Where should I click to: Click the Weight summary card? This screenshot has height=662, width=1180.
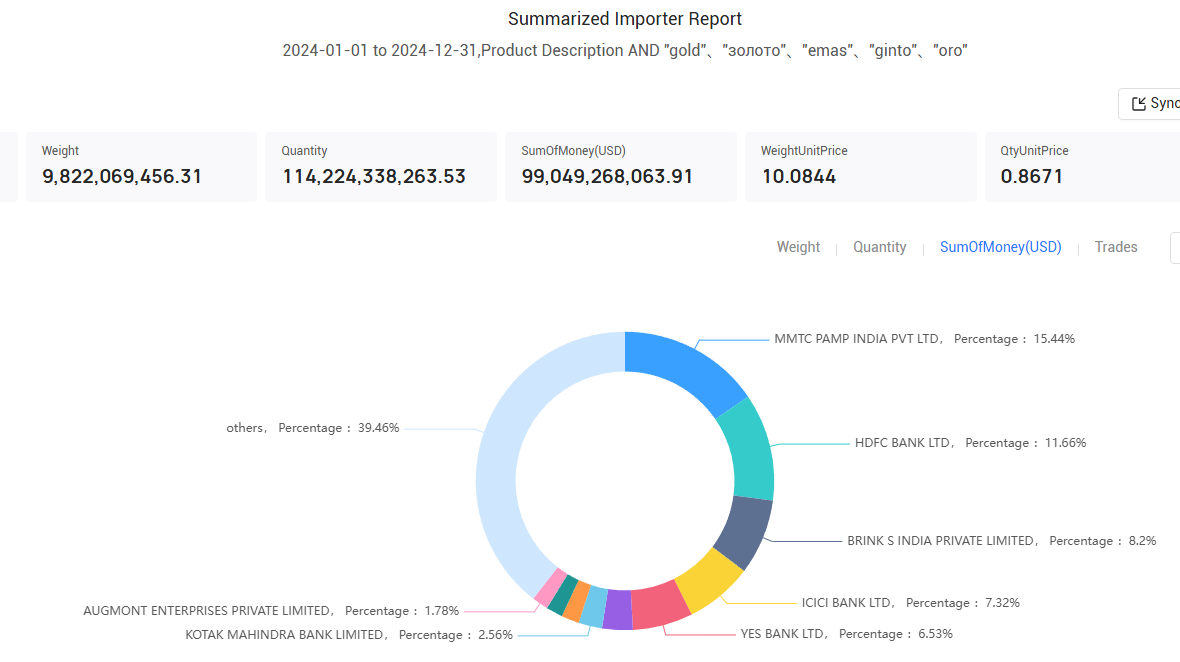[141, 167]
